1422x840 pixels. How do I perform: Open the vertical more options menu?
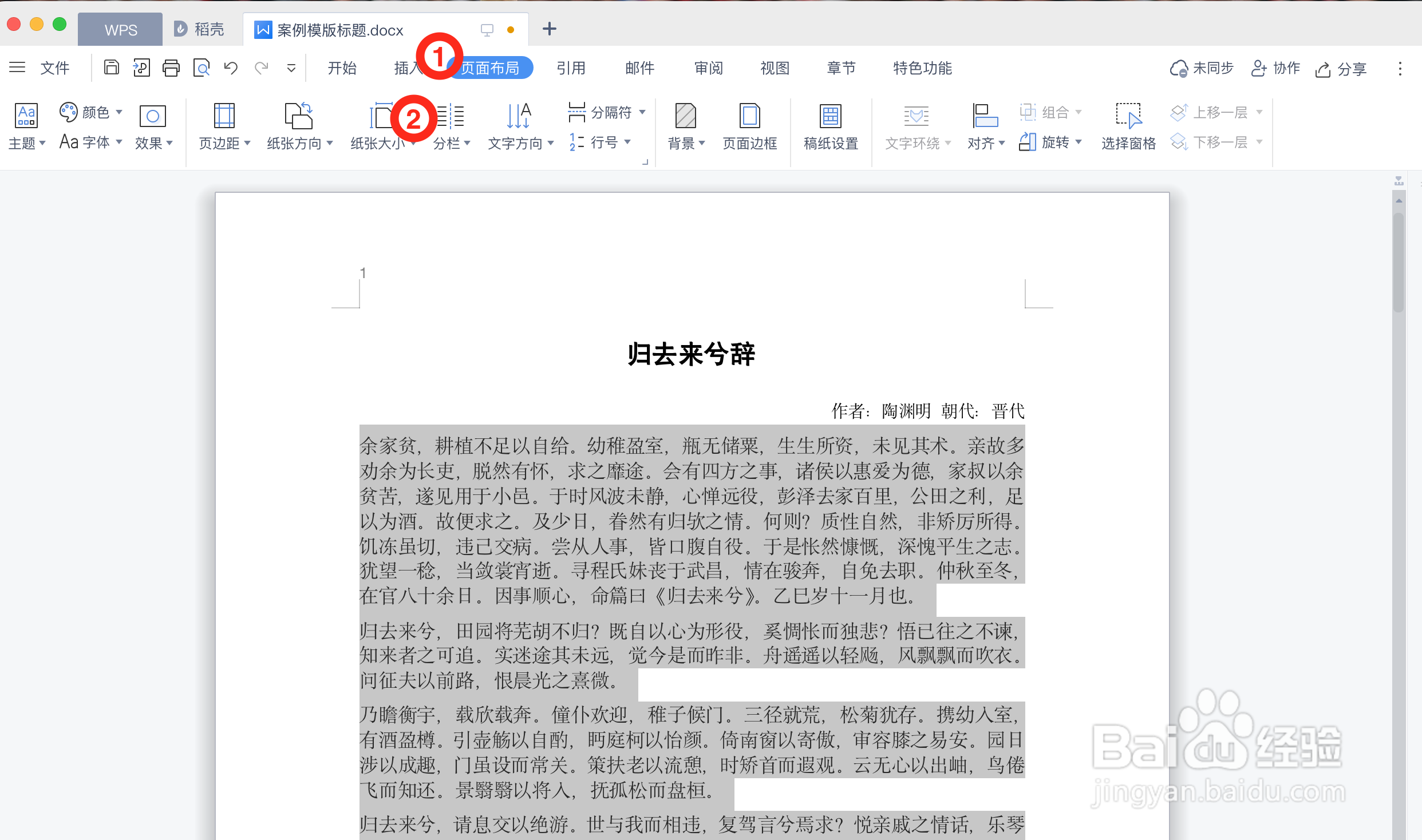[x=1400, y=69]
